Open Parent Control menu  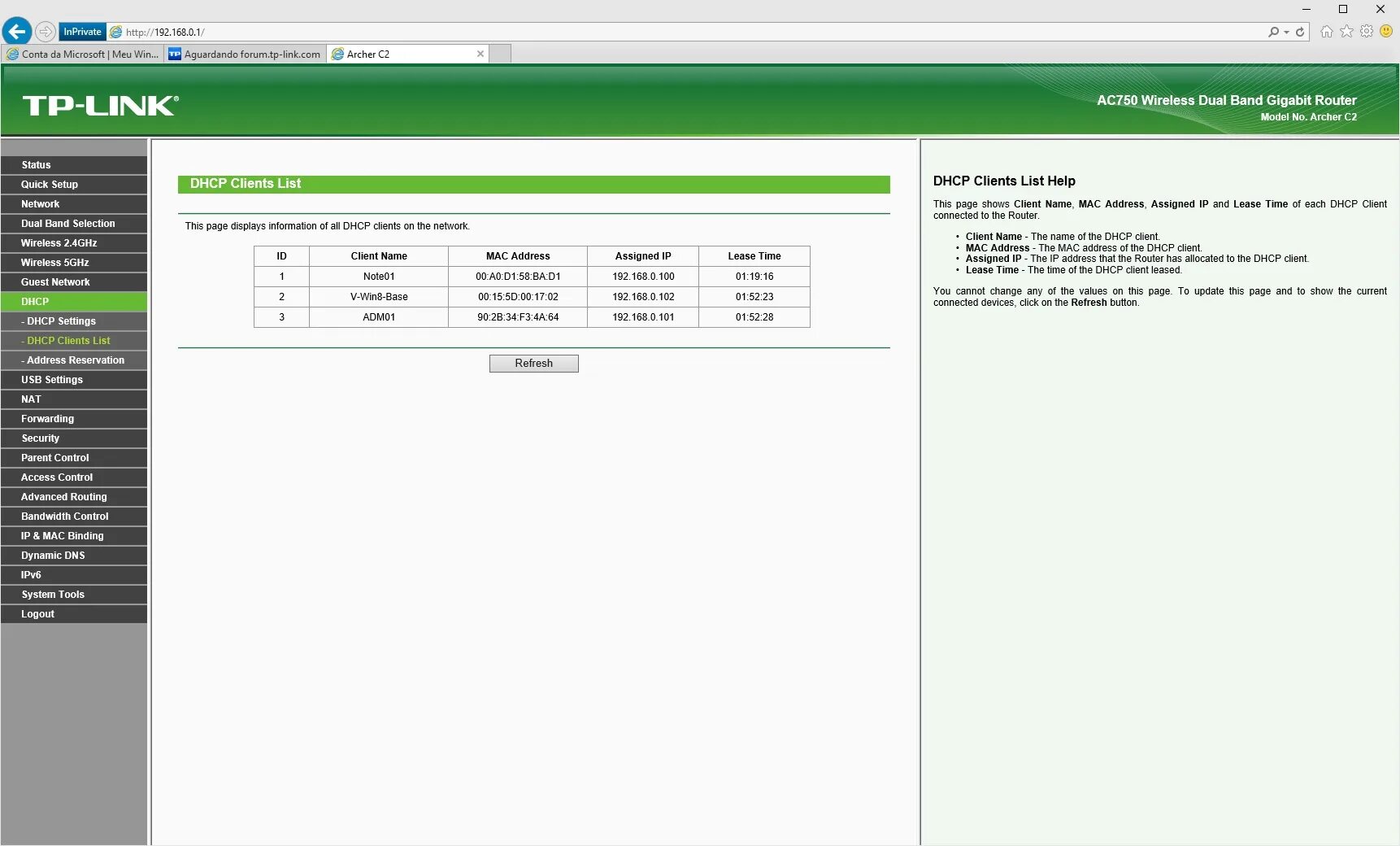pyautogui.click(x=74, y=458)
